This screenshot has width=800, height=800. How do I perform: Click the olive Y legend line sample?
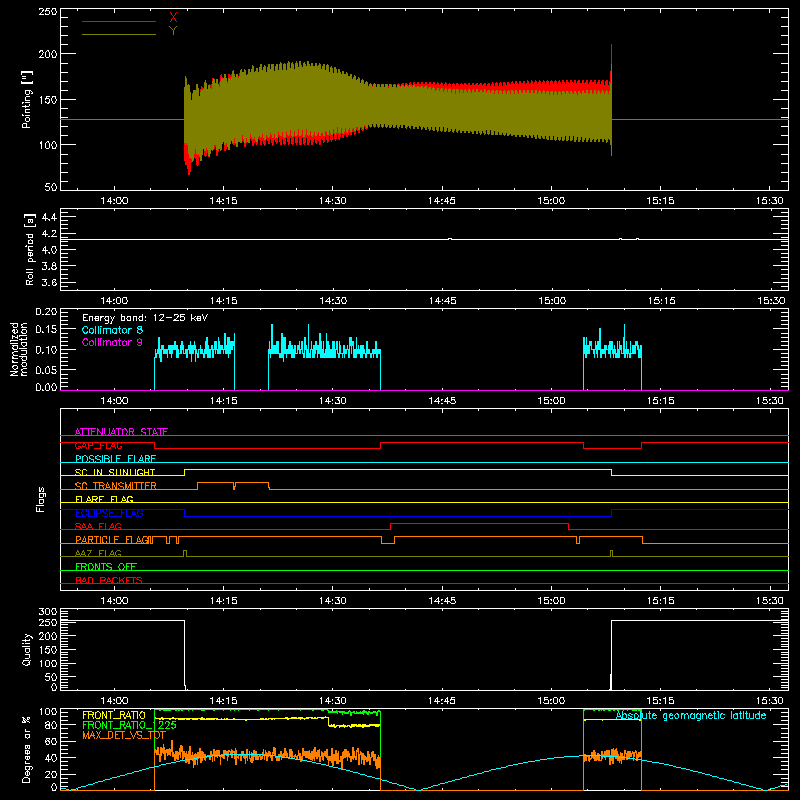point(119,35)
